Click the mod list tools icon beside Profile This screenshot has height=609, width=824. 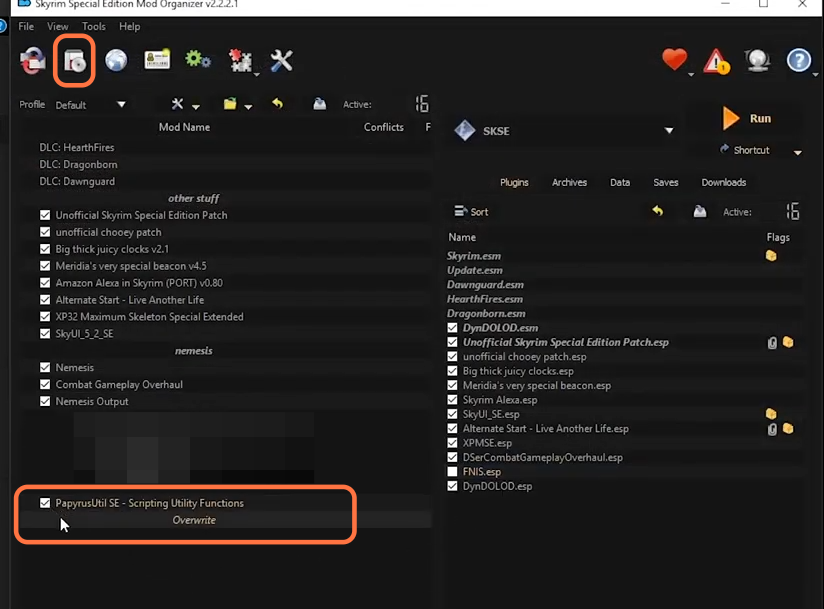coord(178,104)
